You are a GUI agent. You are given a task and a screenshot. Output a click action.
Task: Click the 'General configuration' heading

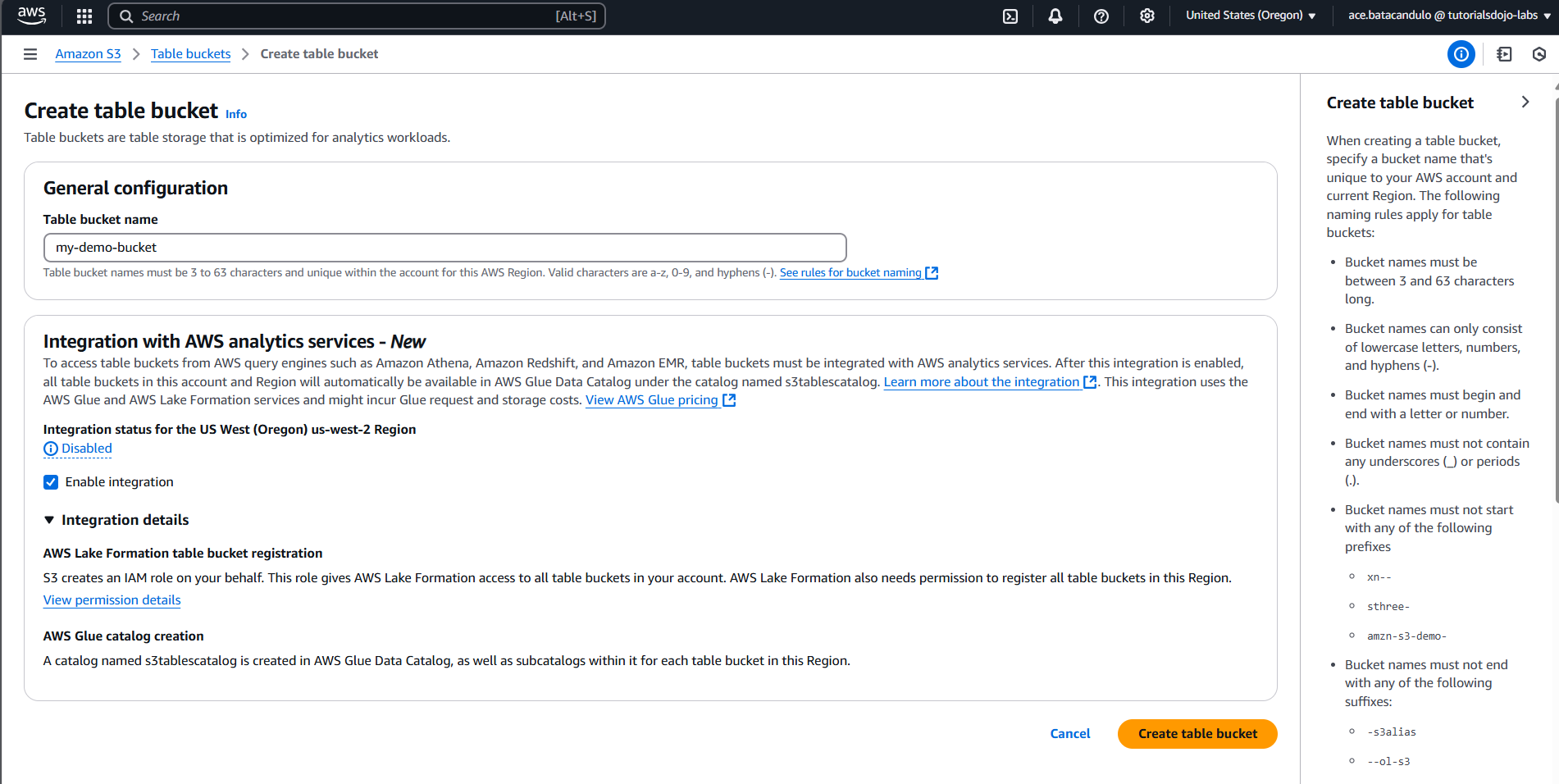[x=135, y=188]
